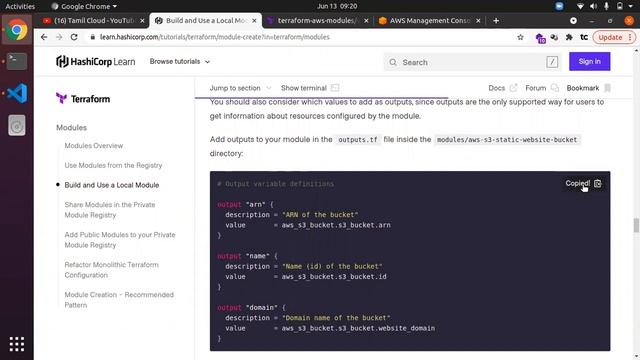Toggle Bookmark for this tutorial
This screenshot has width=640, height=360.
tap(589, 88)
